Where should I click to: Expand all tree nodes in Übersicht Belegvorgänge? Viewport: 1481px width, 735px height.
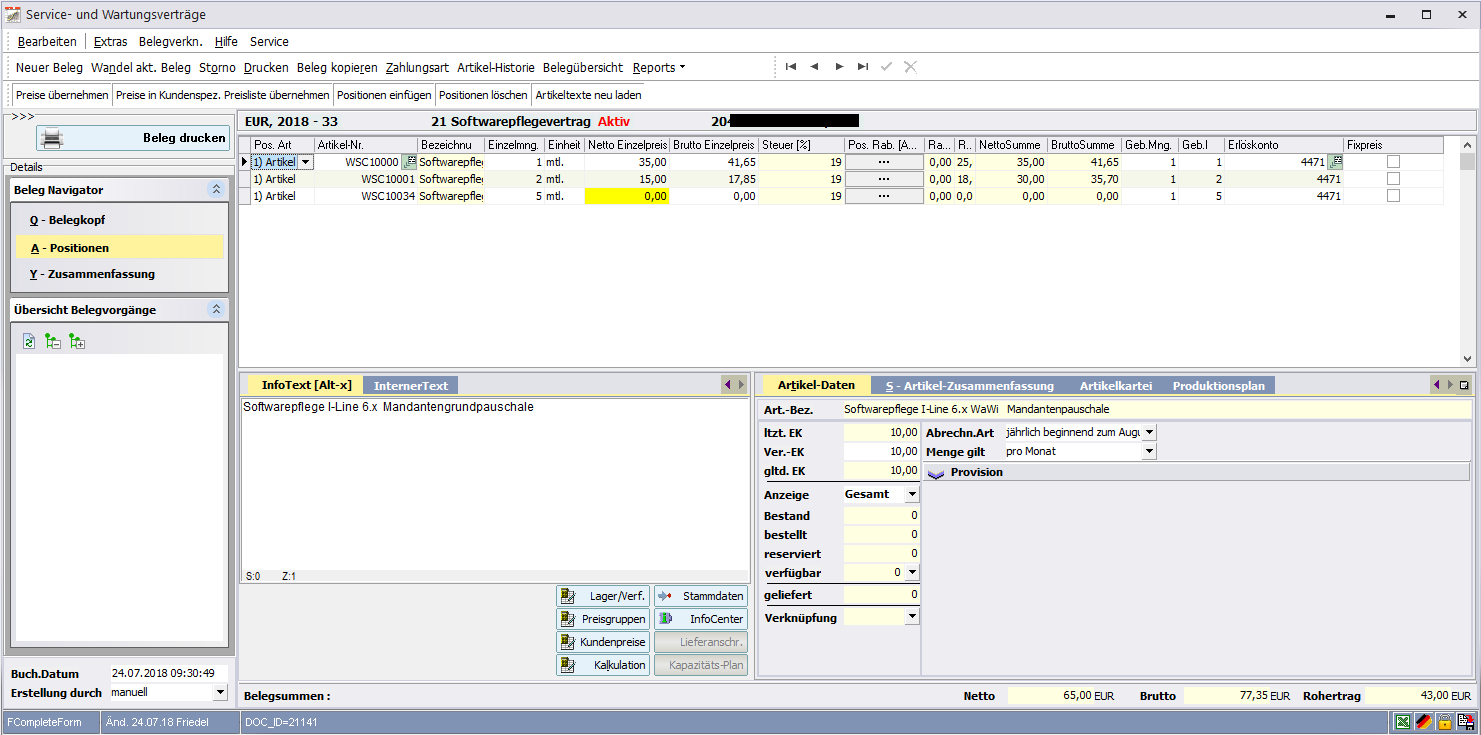pyautogui.click(x=77, y=342)
